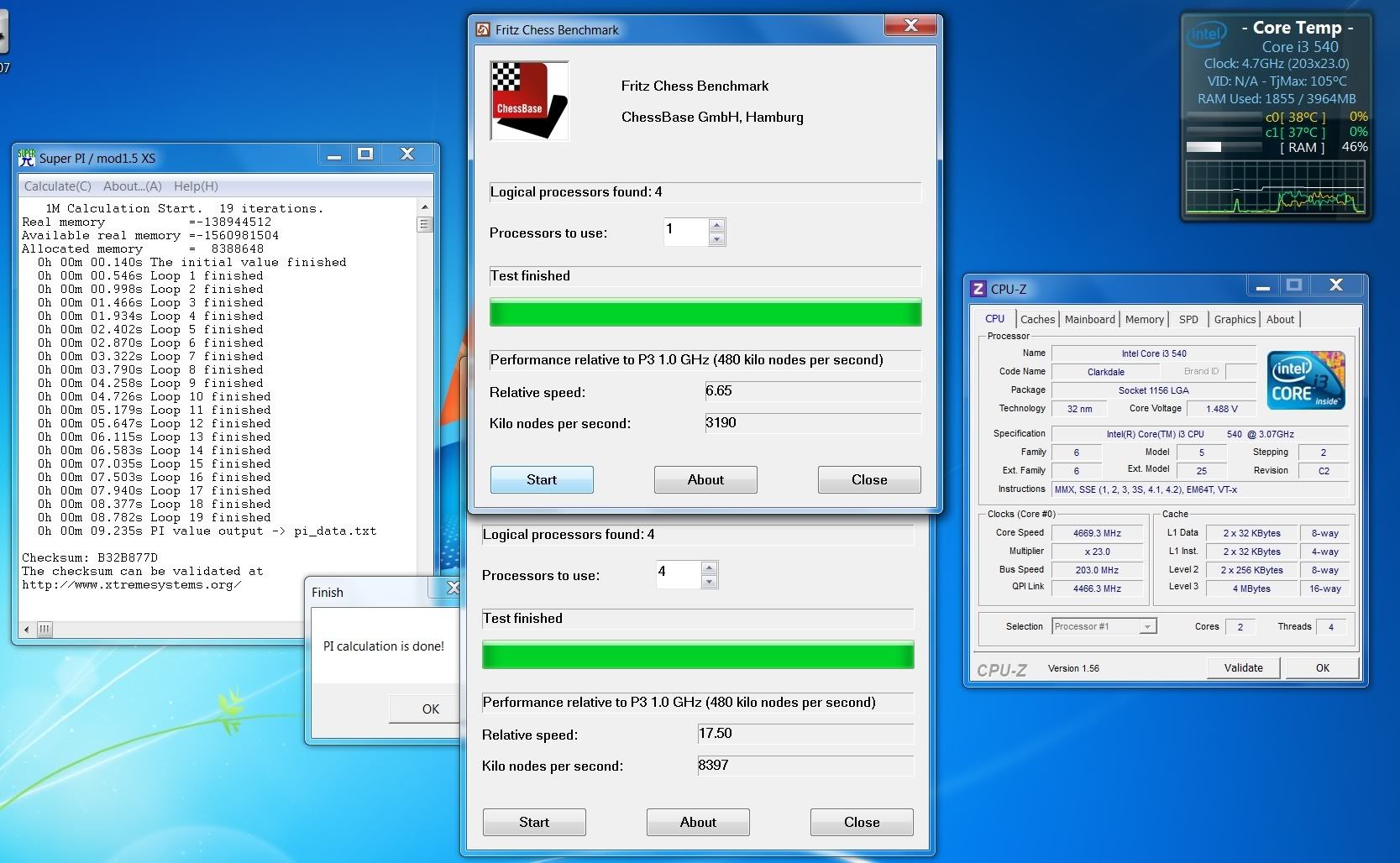
Task: Click the Core Speed value 4669.3 MHz in CPU-Z
Action: tap(1097, 533)
